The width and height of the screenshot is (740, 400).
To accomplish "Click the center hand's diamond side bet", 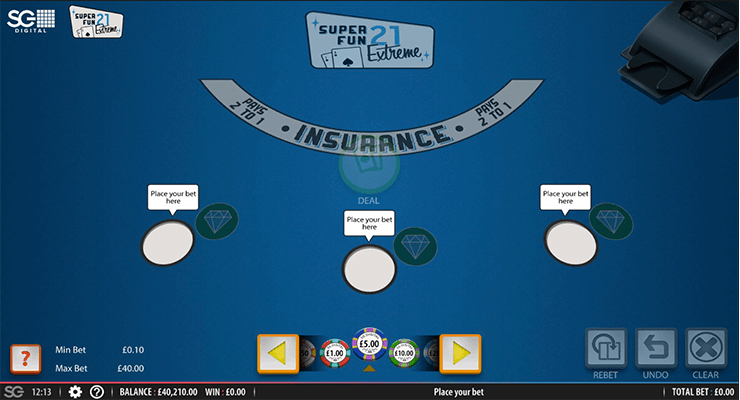I will (x=415, y=246).
